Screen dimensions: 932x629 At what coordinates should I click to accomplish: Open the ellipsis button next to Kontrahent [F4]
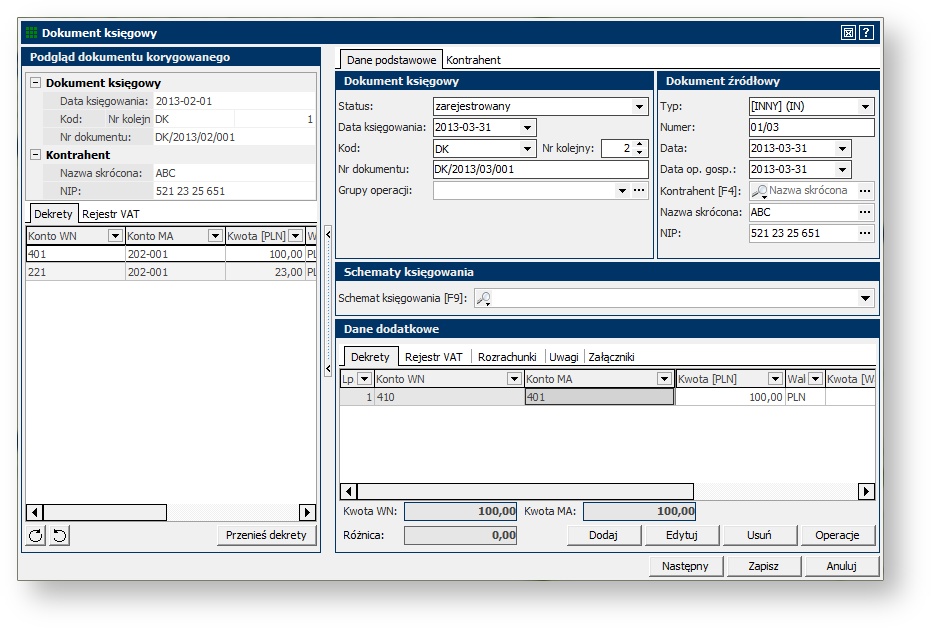point(865,191)
